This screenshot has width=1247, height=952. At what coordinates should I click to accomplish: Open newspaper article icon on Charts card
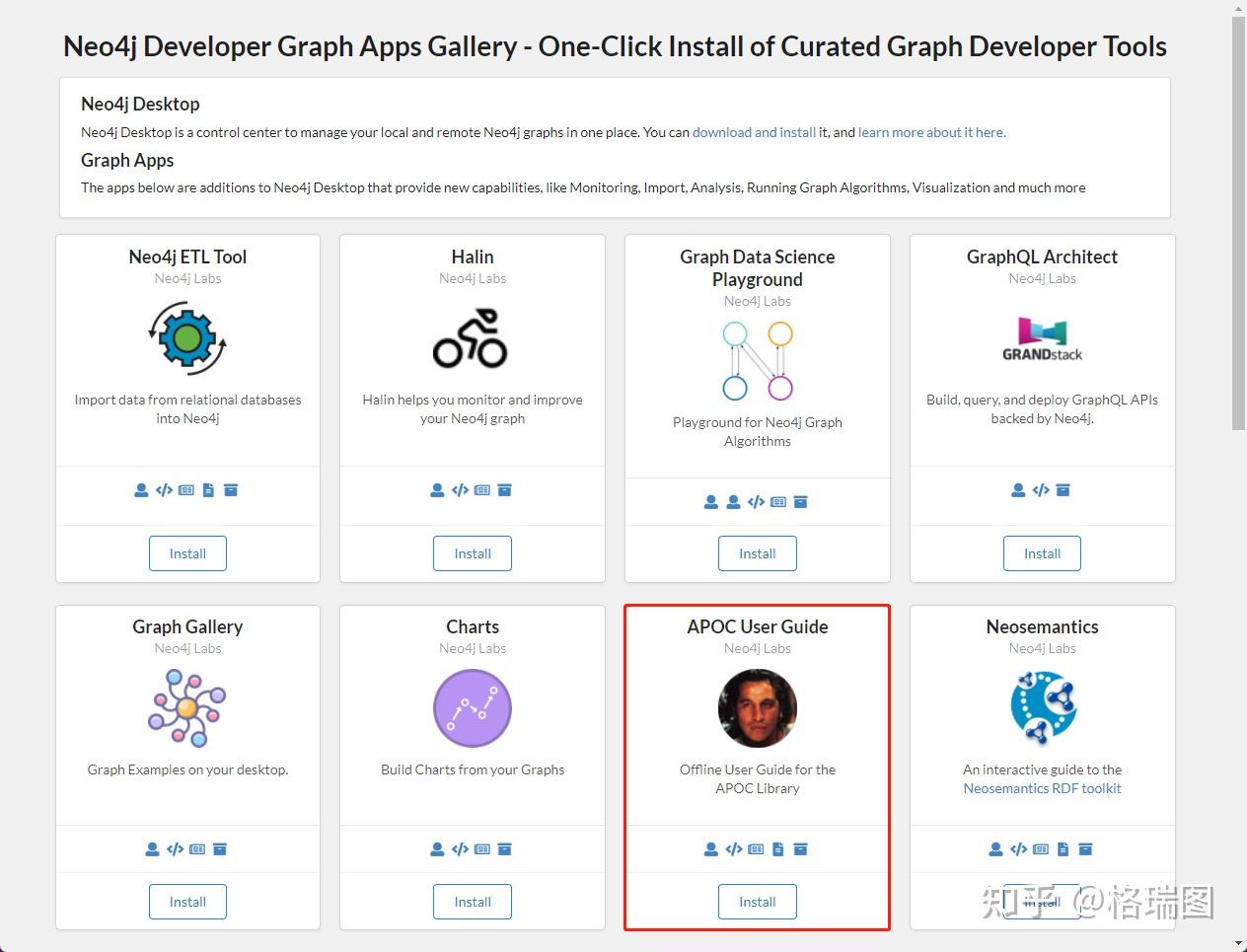point(482,849)
